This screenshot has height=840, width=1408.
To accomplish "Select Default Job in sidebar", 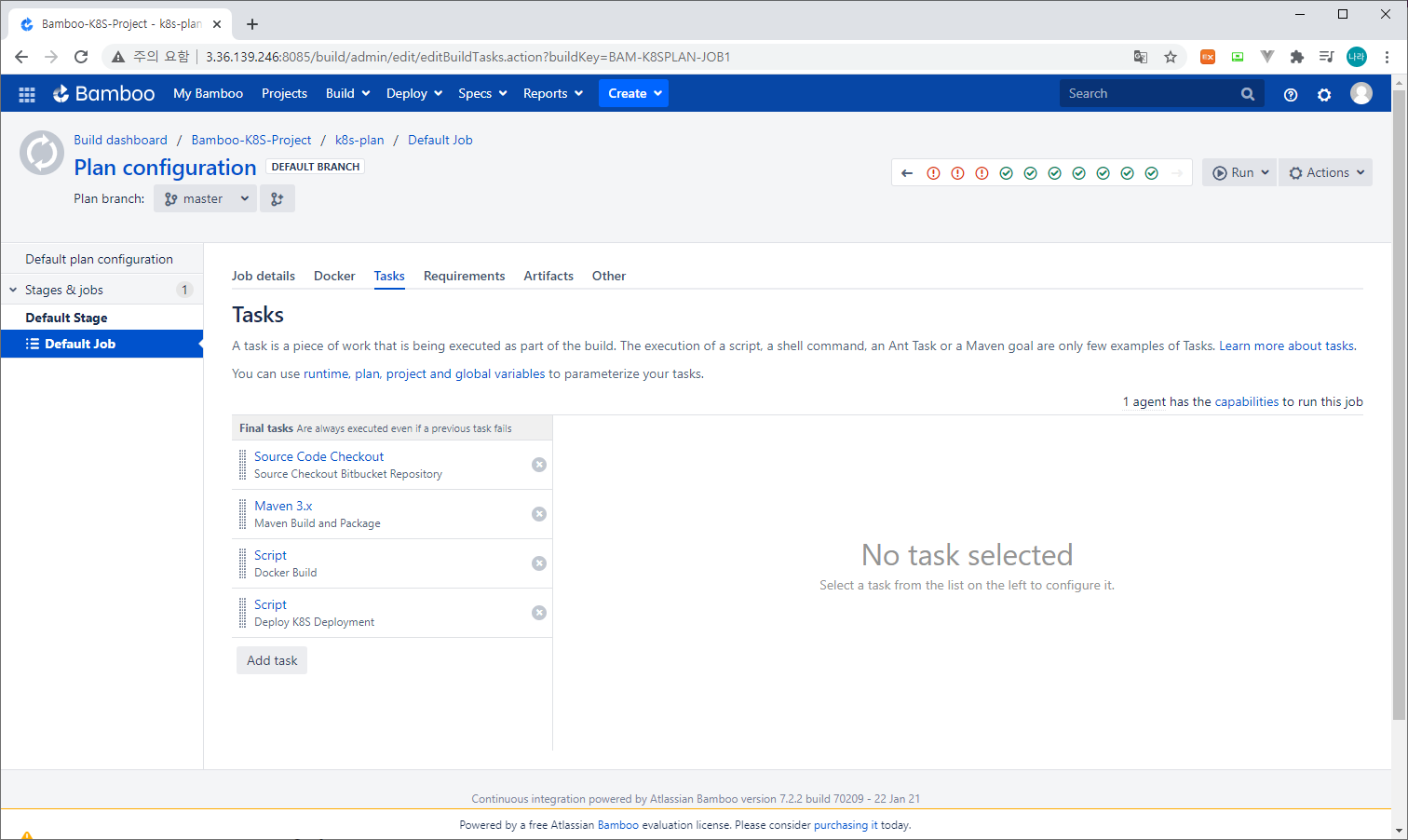I will coord(102,344).
